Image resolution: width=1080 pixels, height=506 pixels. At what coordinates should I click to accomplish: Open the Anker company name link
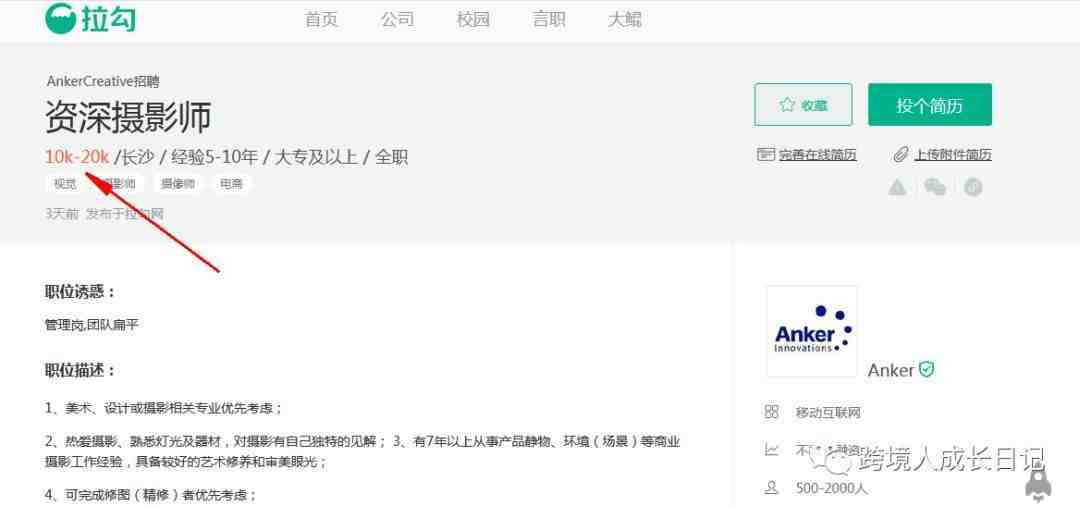point(891,370)
